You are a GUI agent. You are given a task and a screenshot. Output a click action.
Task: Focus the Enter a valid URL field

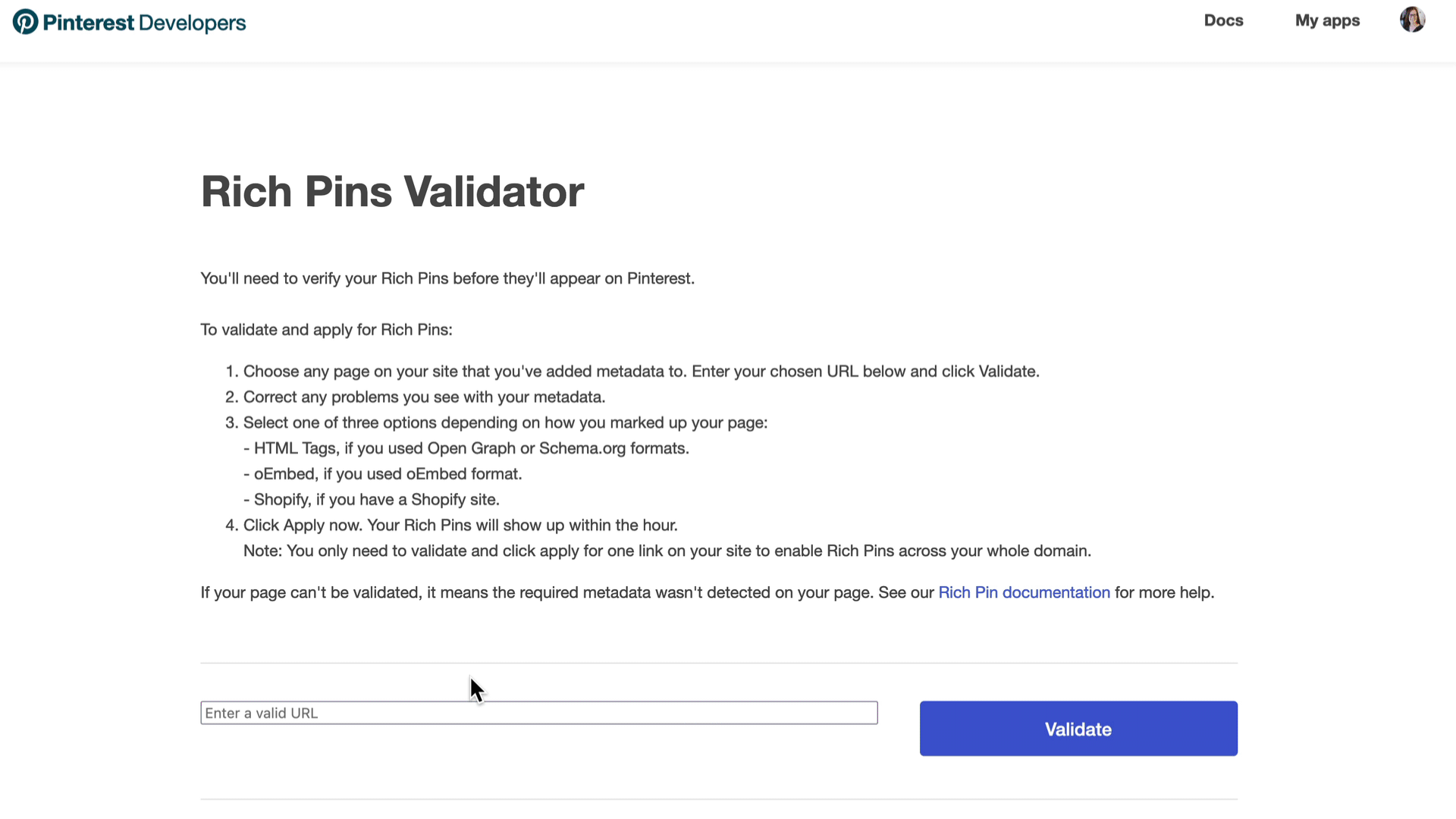pyautogui.click(x=538, y=713)
